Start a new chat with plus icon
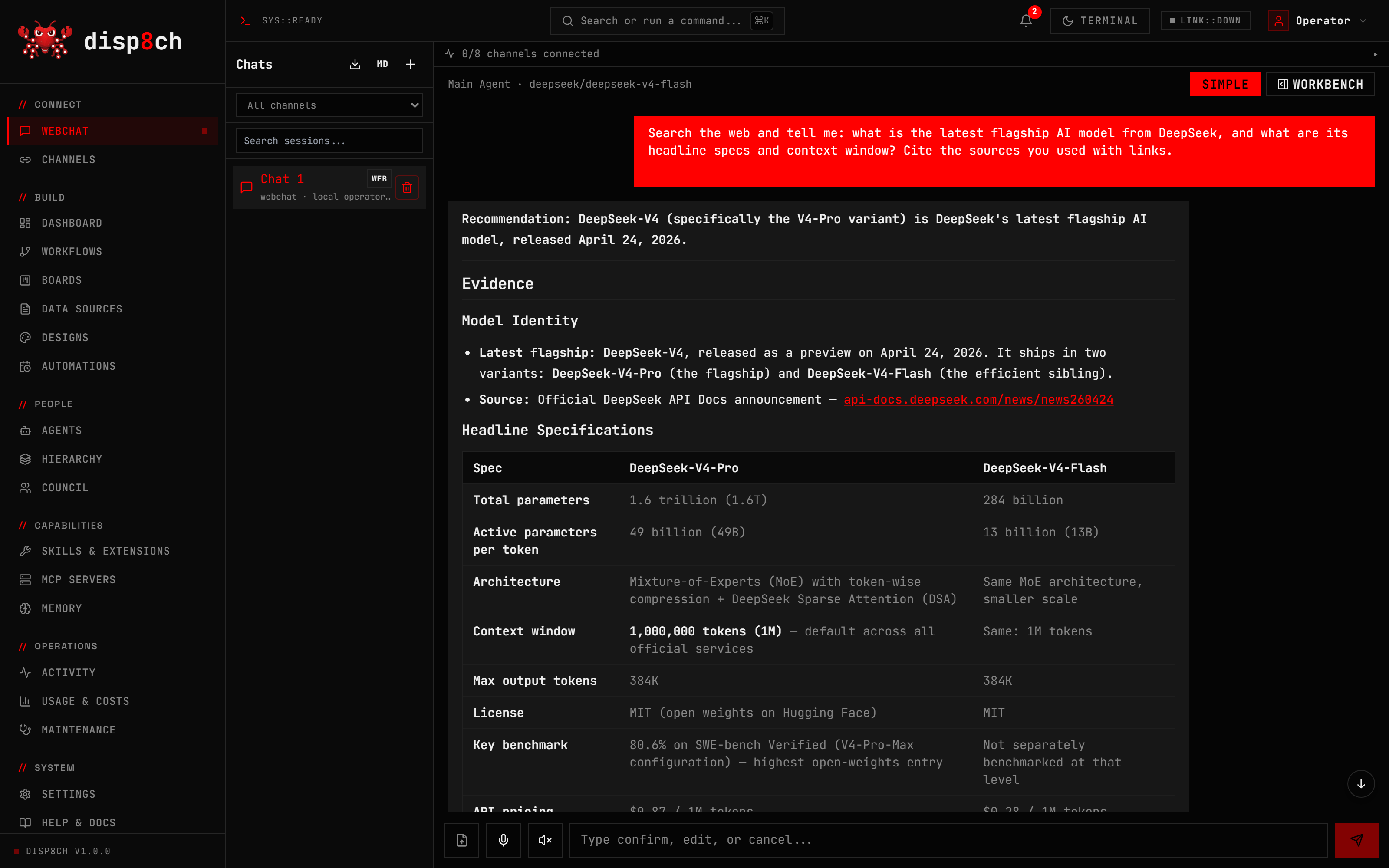The height and width of the screenshot is (868, 1389). coord(410,64)
